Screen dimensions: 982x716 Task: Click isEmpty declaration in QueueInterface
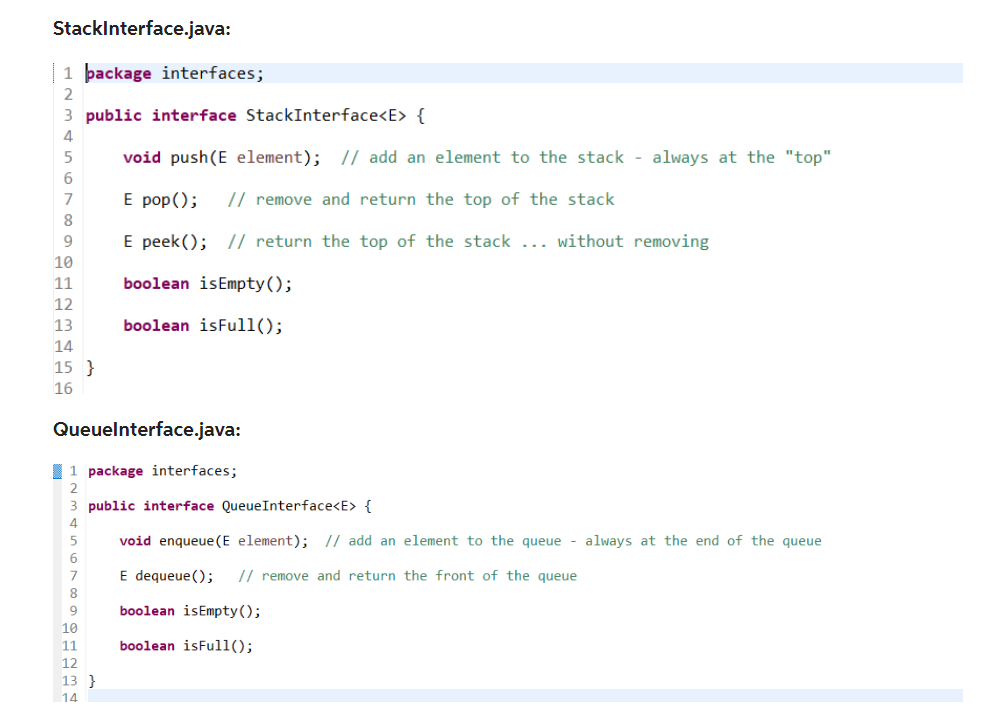190,610
